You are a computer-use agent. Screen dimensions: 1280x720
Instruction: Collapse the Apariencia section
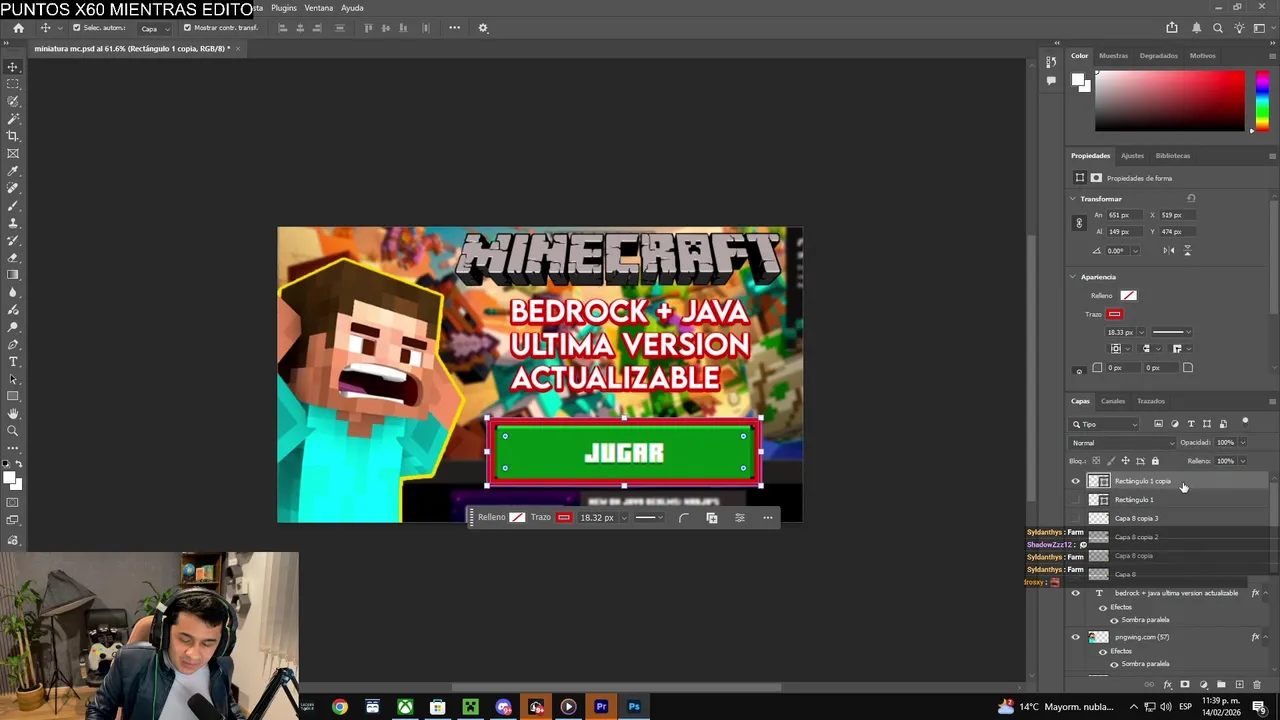[x=1073, y=277]
